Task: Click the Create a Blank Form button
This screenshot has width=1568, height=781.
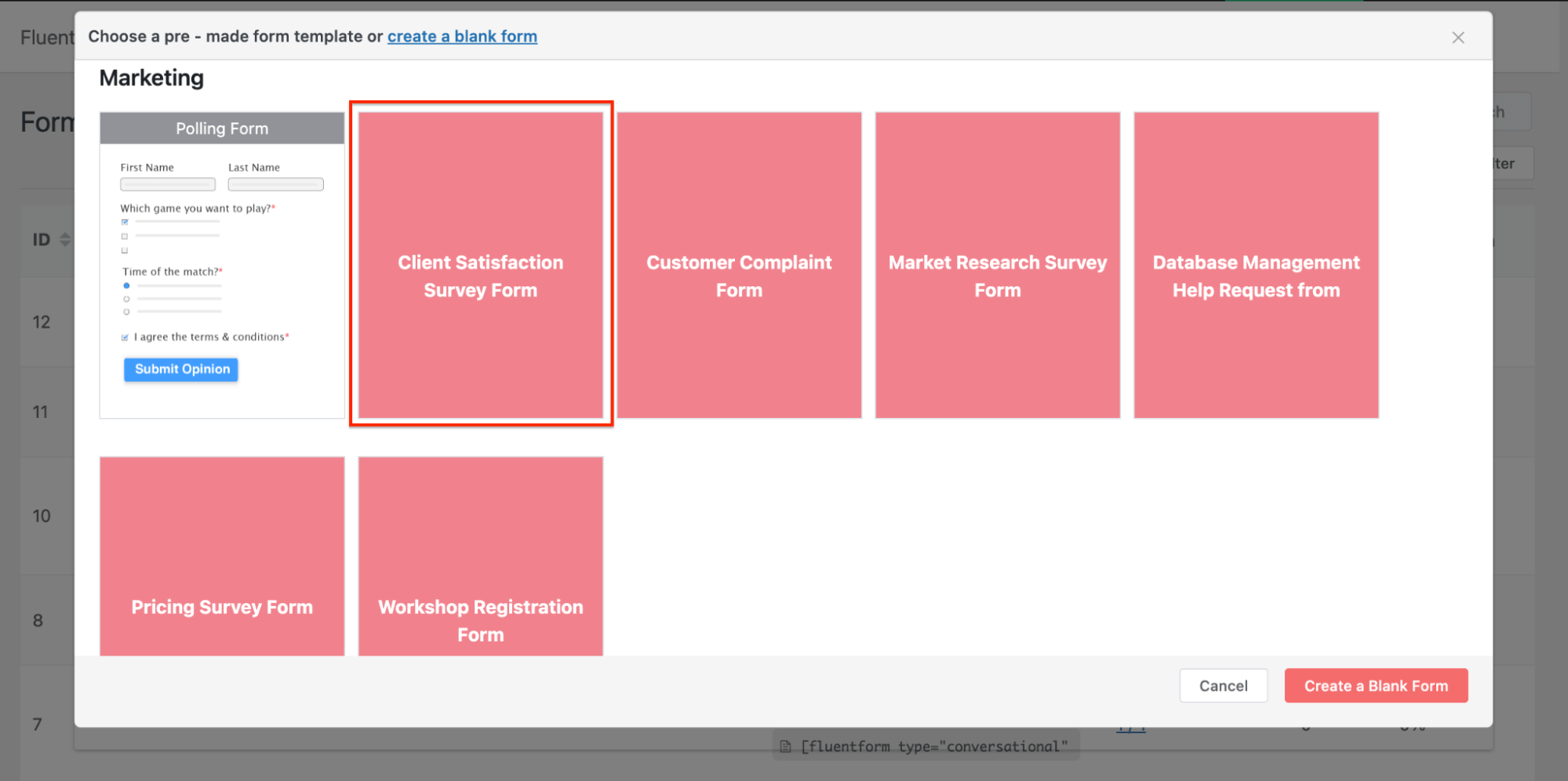Action: [1376, 686]
